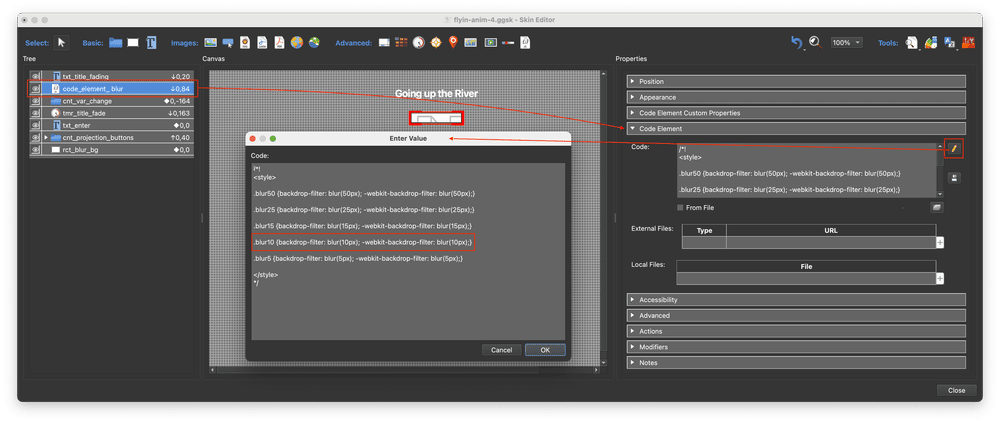Click Cancel in Enter Value dialog
The image size is (1000, 423).
coord(501,350)
